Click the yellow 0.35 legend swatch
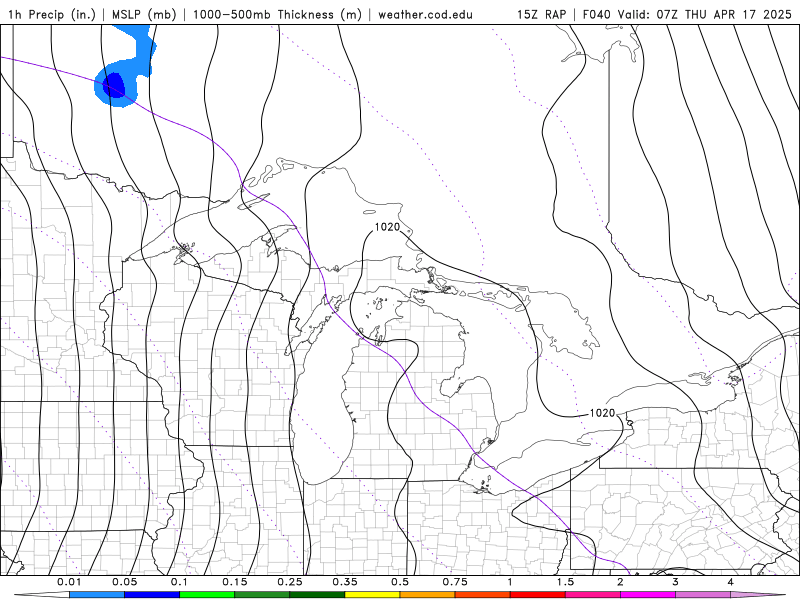The width and height of the screenshot is (800, 600). (x=372, y=595)
